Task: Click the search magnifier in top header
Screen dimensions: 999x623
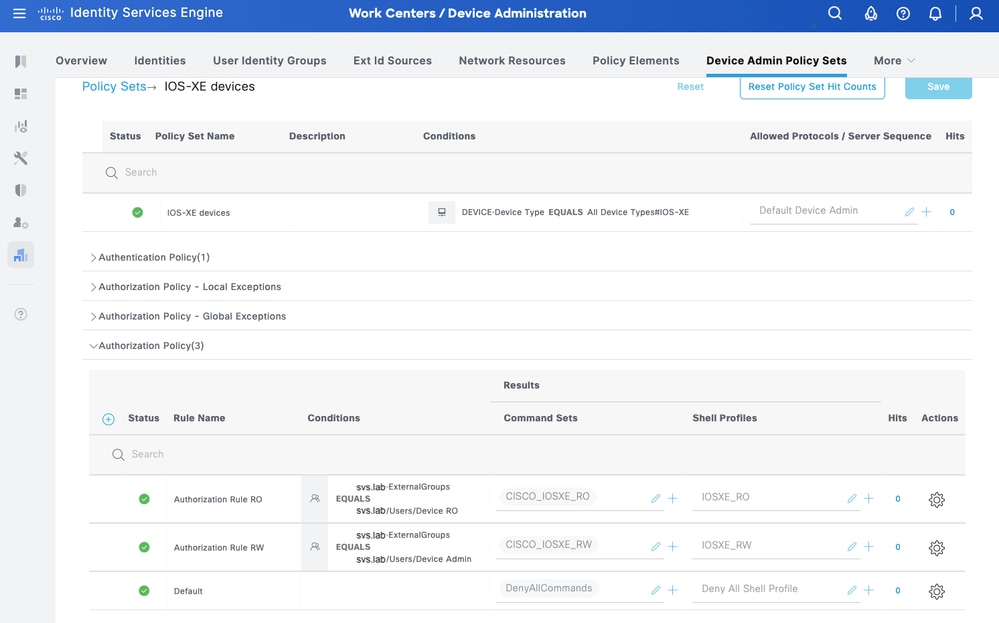Action: [x=835, y=14]
